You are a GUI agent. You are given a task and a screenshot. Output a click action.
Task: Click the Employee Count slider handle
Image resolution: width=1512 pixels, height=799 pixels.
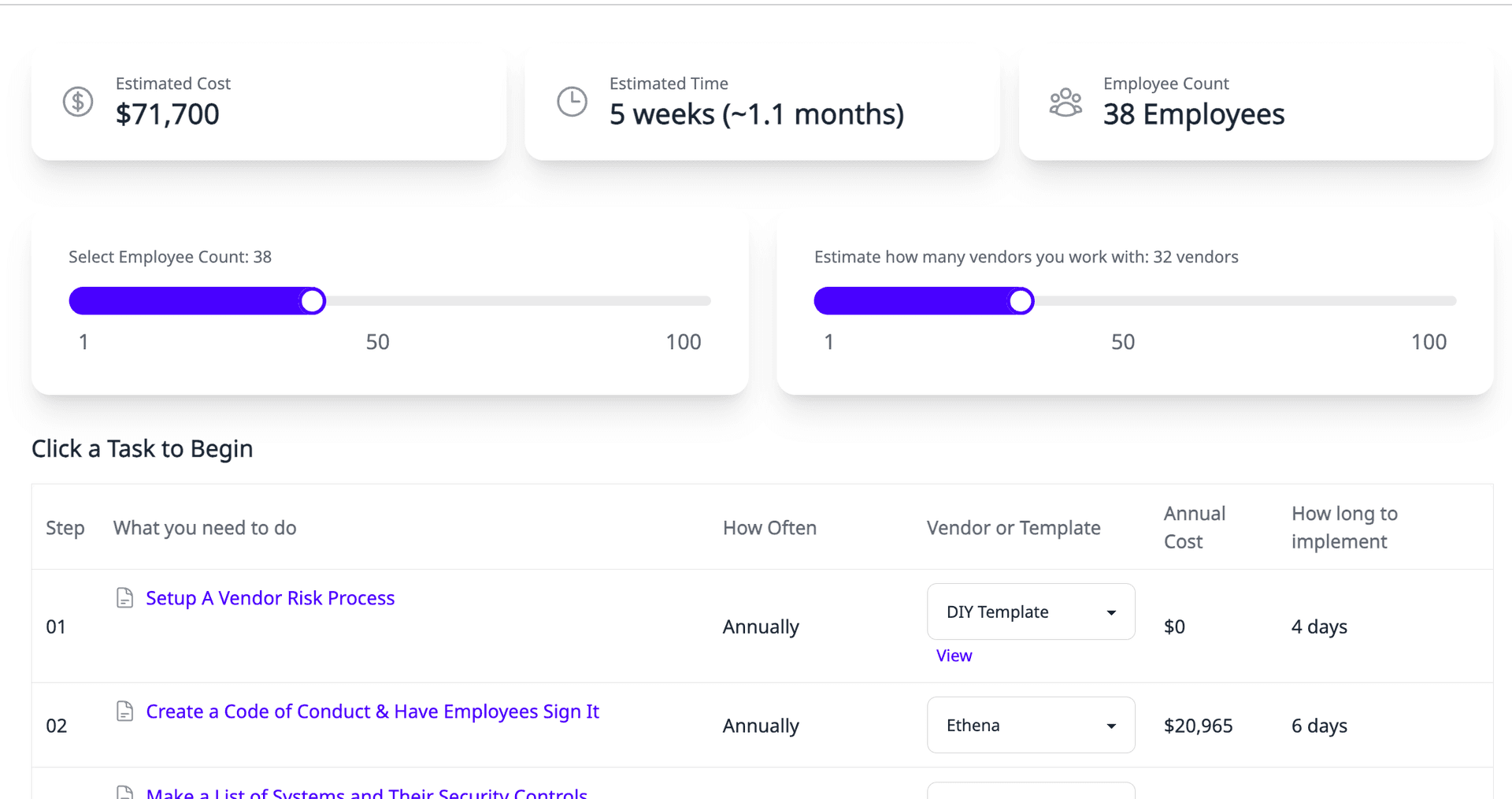[x=312, y=300]
